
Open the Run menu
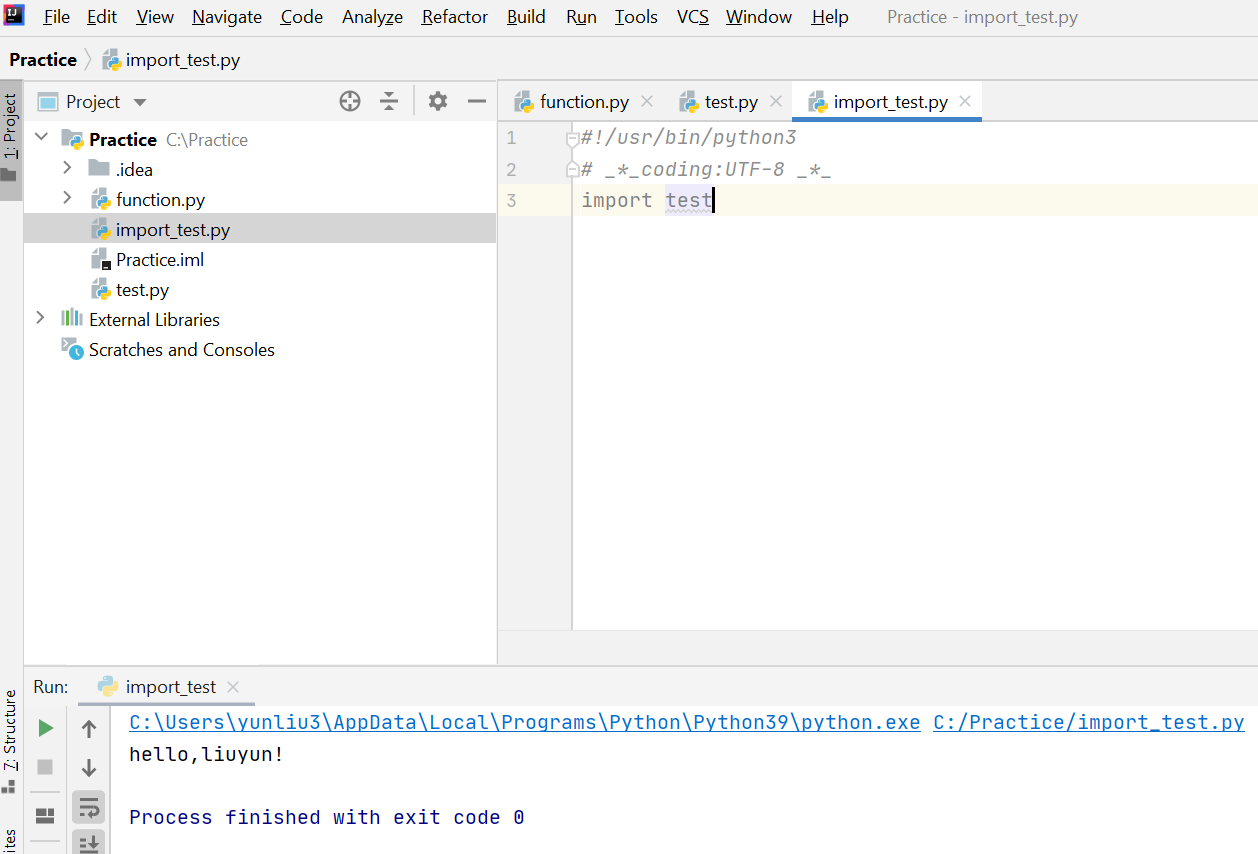[x=581, y=17]
